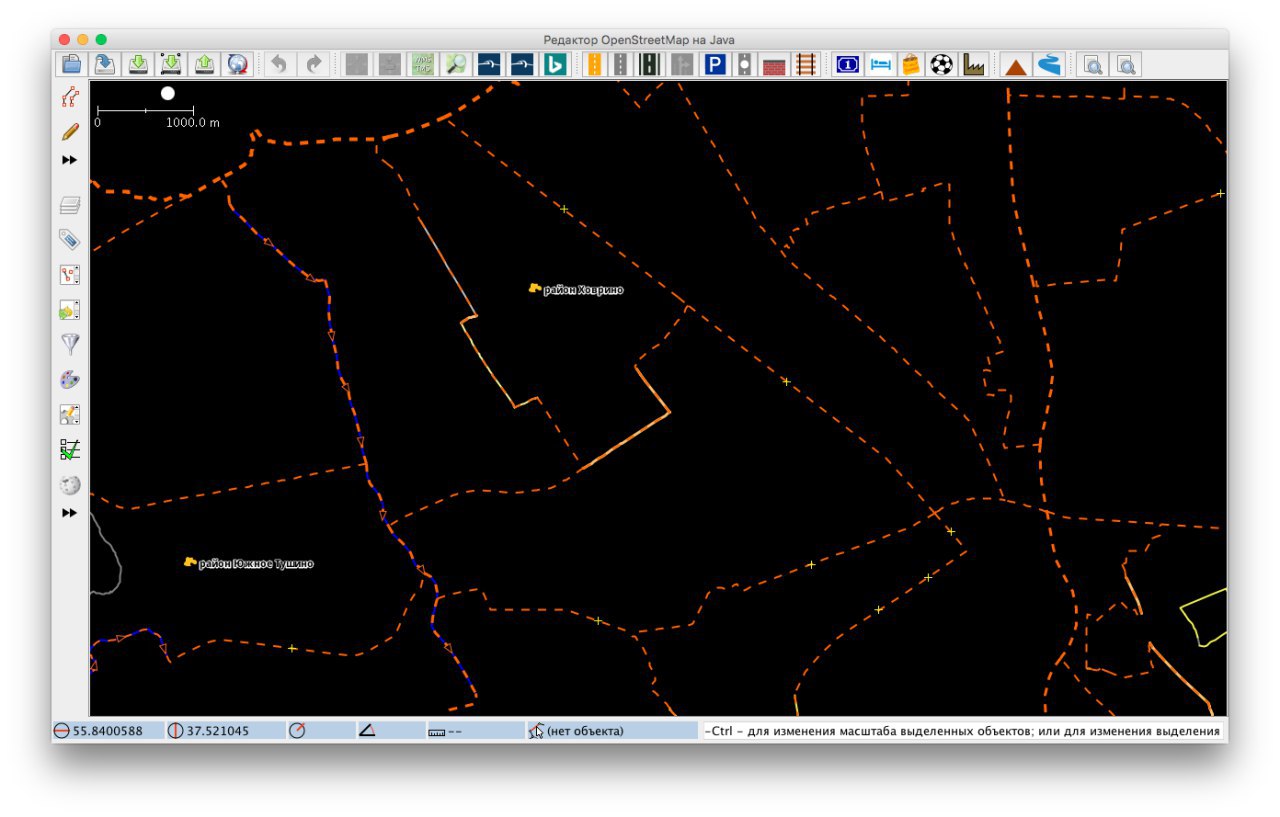Viewport: 1280px width, 817px height.
Task: Activate the select nodes and ways tool
Action: (69, 97)
